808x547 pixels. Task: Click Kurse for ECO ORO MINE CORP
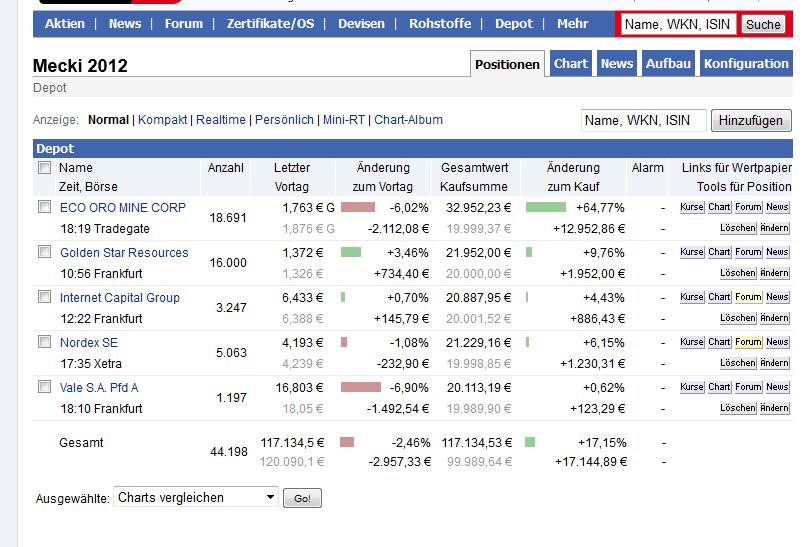coord(692,207)
